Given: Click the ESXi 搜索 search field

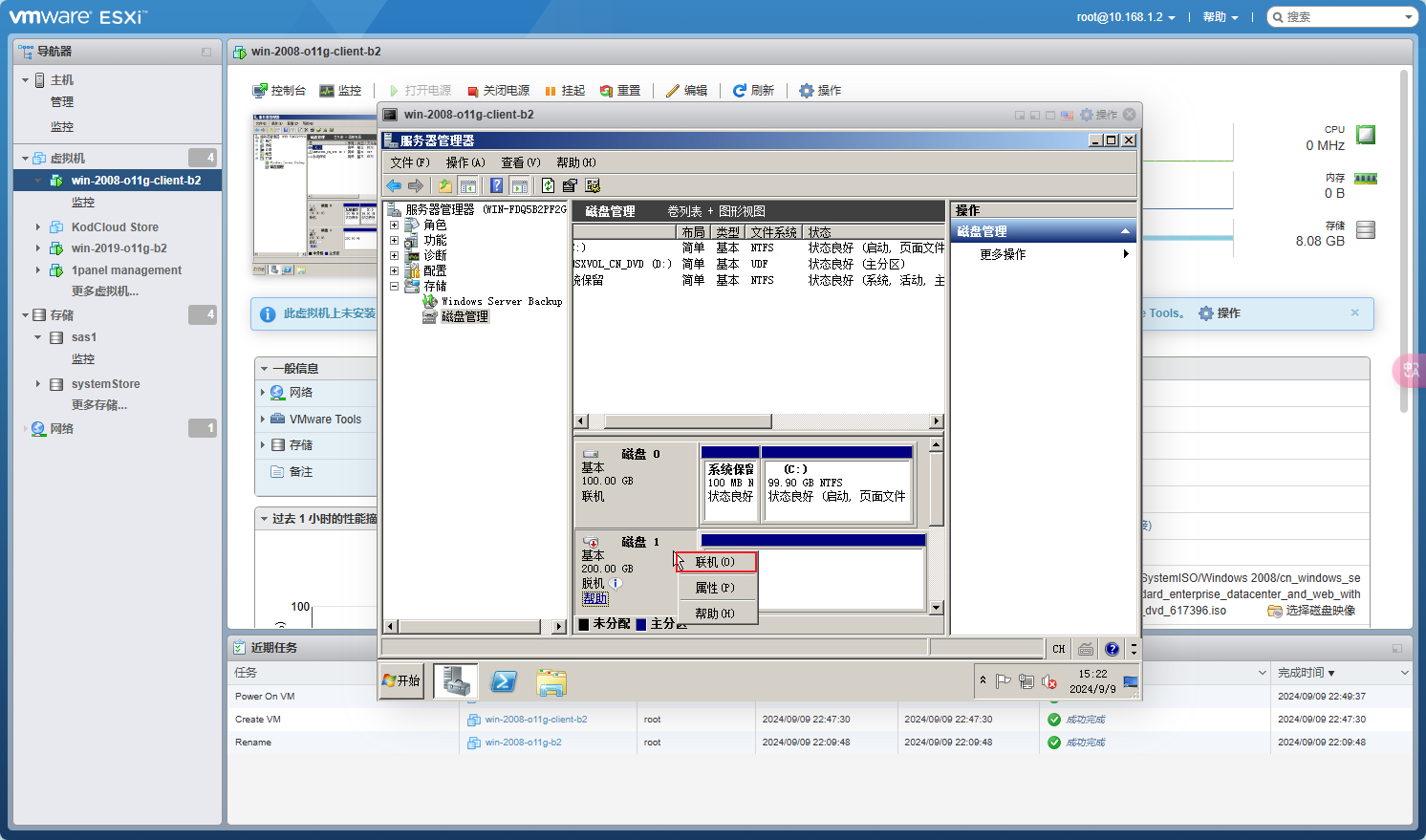Looking at the screenshot, I should (x=1340, y=17).
